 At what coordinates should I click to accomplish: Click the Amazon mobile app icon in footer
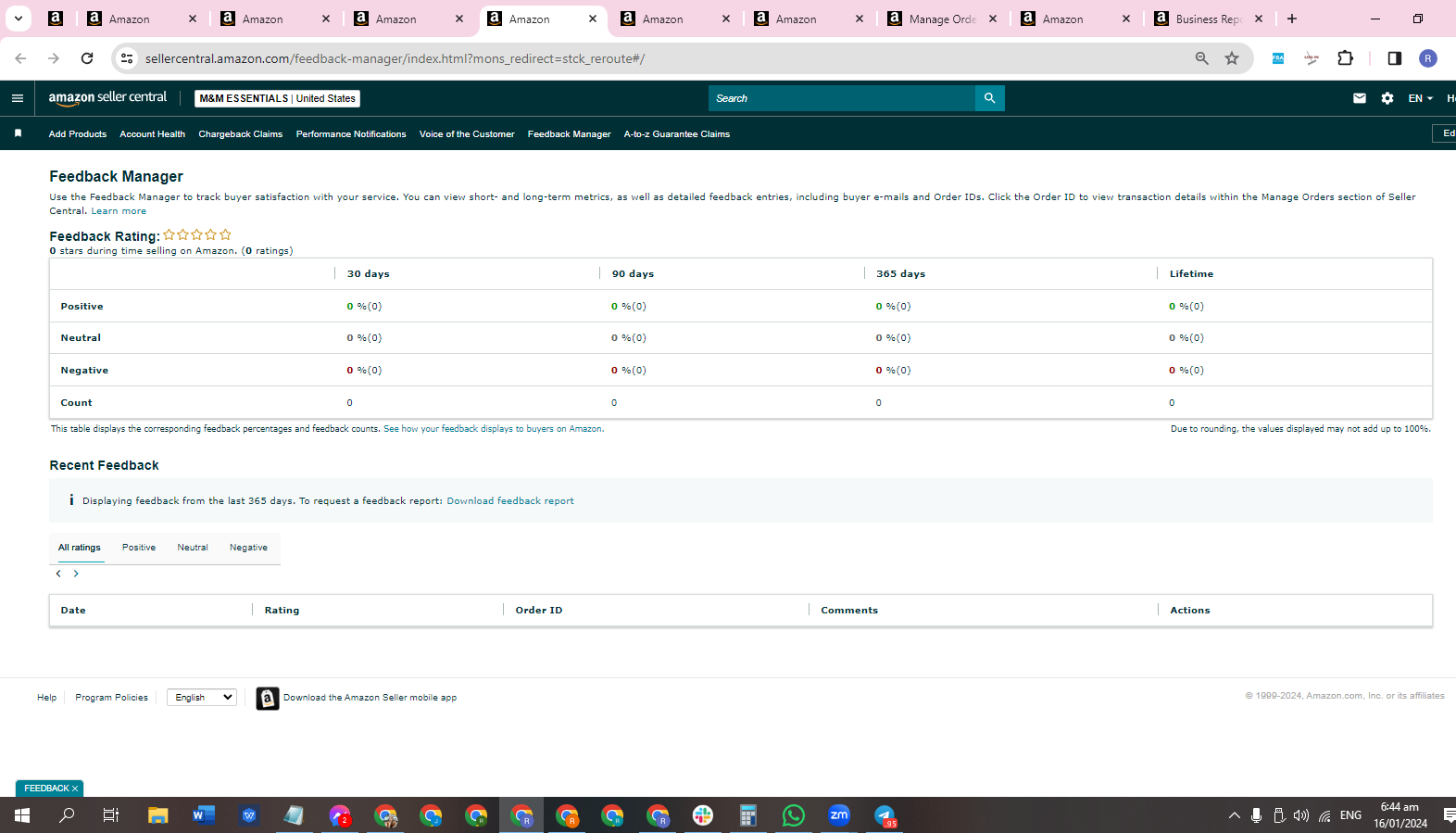click(x=267, y=698)
